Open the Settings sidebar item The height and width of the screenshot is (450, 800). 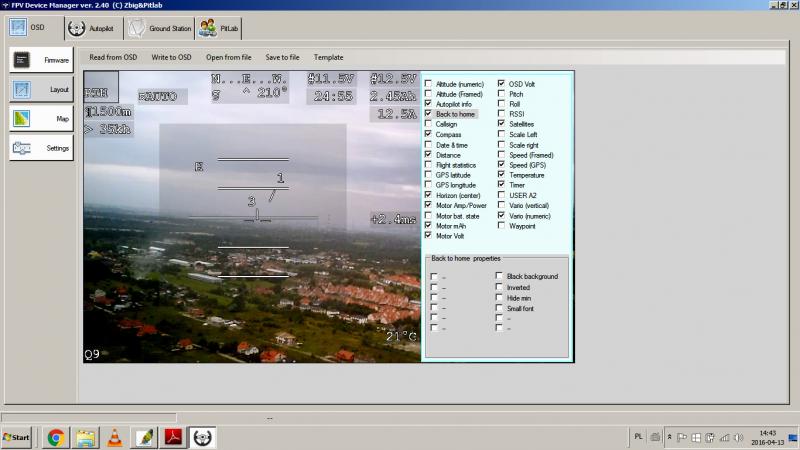pos(41,148)
